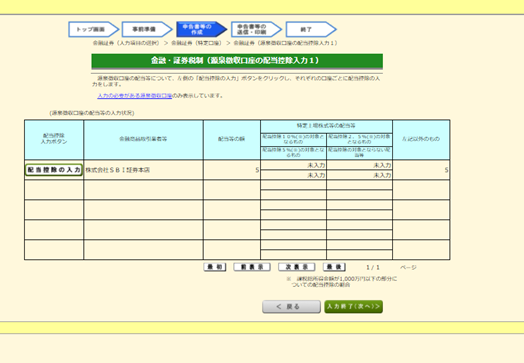524x363 pixels.
Task: Click the 配当等の額 column header
Action: point(232,139)
